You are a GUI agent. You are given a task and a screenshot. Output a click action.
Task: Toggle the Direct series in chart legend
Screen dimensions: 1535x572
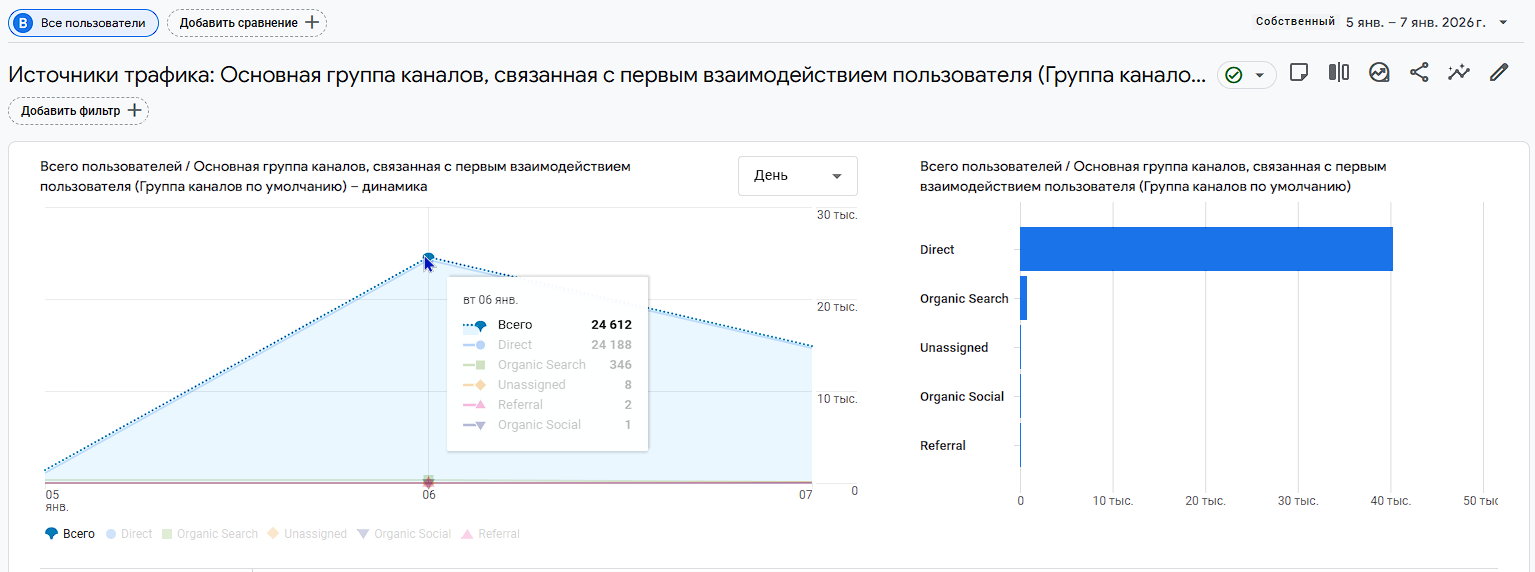(x=129, y=534)
